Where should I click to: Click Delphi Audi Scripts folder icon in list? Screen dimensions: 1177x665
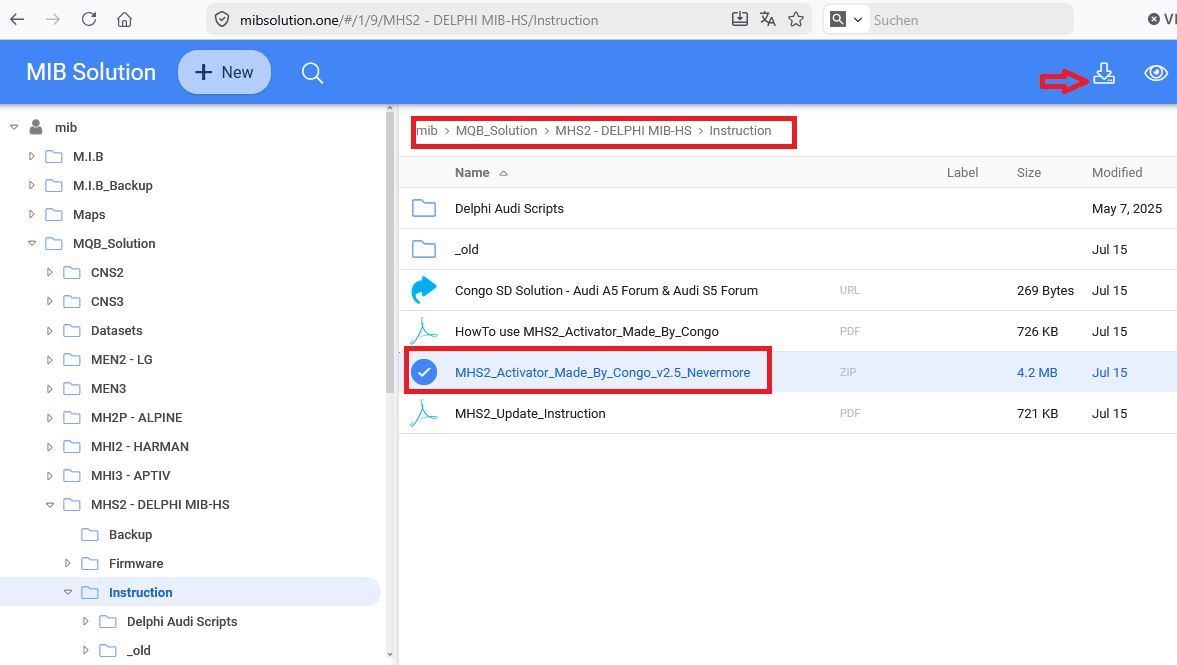coord(424,208)
